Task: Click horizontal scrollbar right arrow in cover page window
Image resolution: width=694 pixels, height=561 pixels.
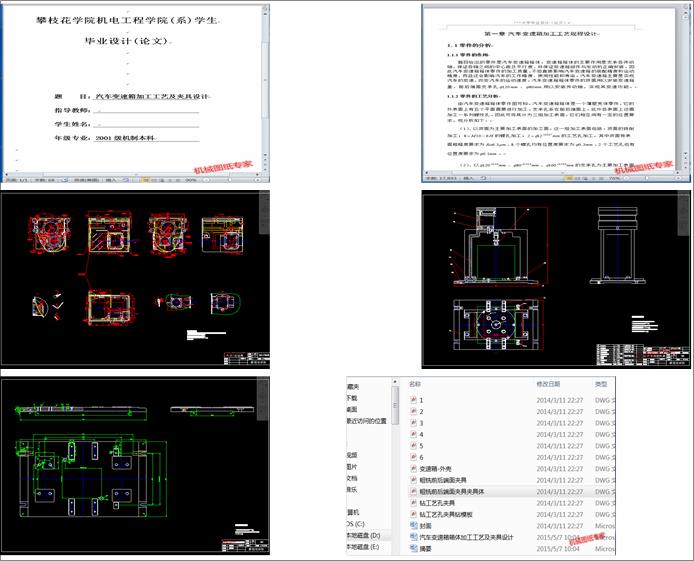Action: click(257, 174)
